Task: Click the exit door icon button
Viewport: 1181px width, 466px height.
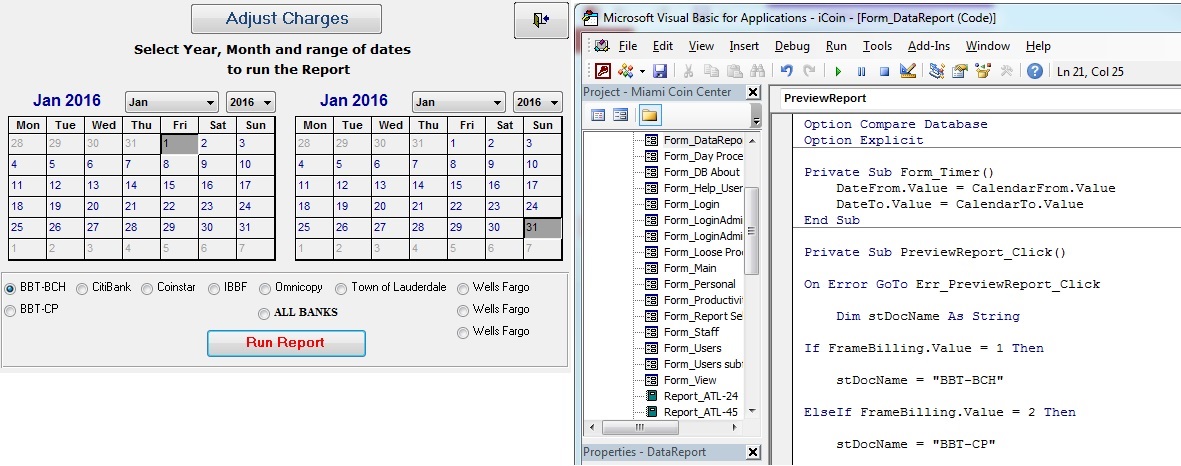Action: coord(541,20)
